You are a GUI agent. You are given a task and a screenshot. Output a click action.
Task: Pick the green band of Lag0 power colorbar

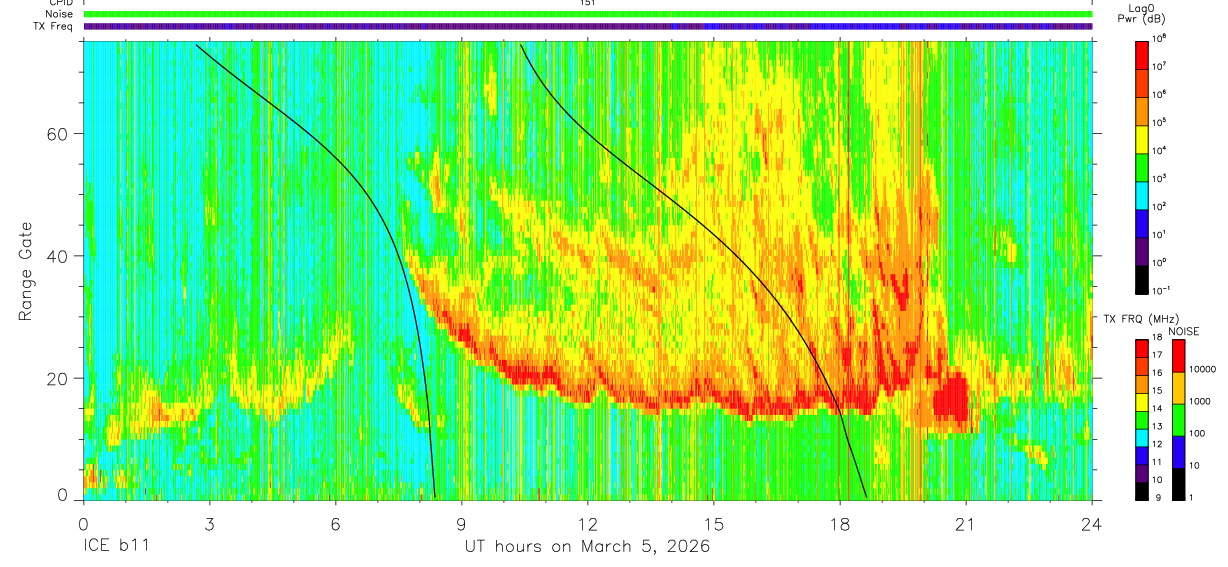(1141, 167)
